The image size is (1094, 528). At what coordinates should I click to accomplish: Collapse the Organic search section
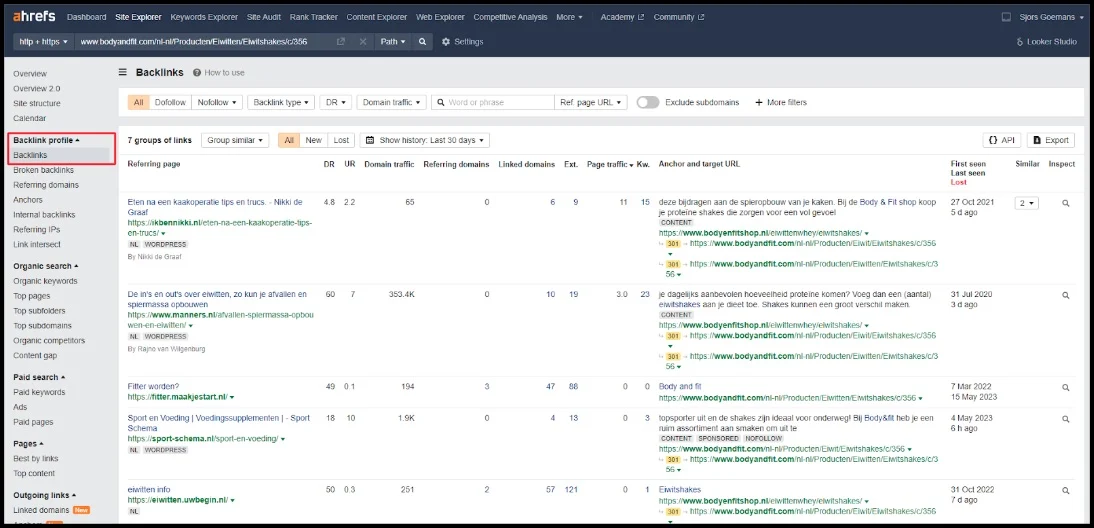click(x=46, y=266)
